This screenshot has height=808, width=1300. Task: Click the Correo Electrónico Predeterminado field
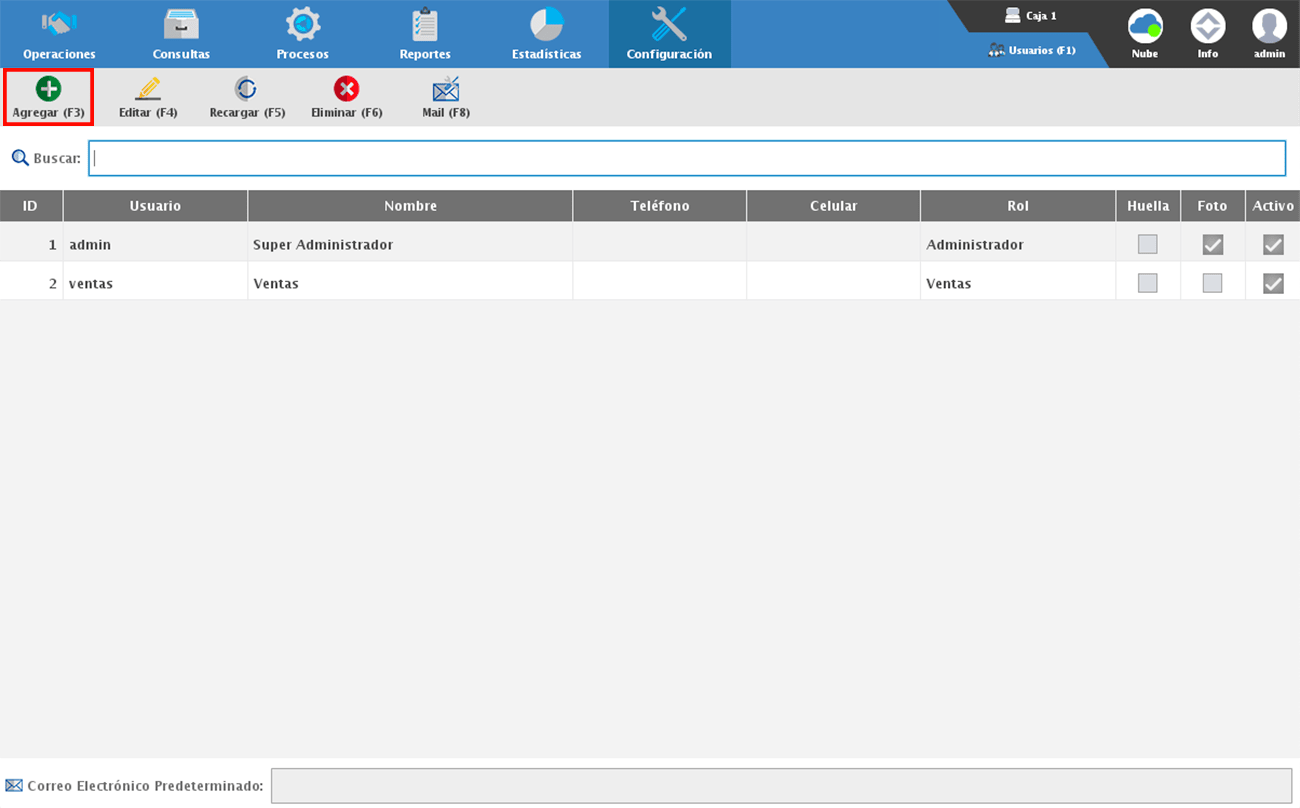(x=781, y=786)
